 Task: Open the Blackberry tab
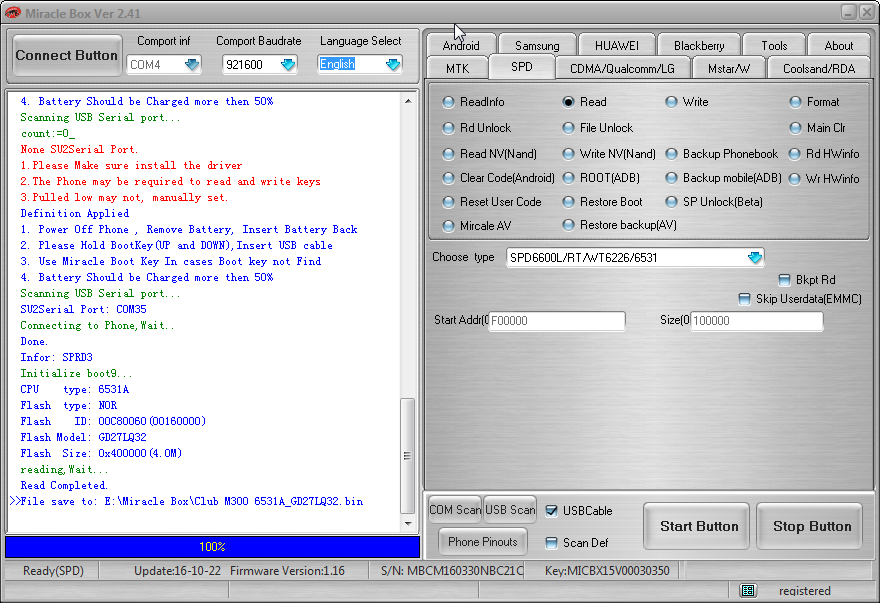[699, 45]
